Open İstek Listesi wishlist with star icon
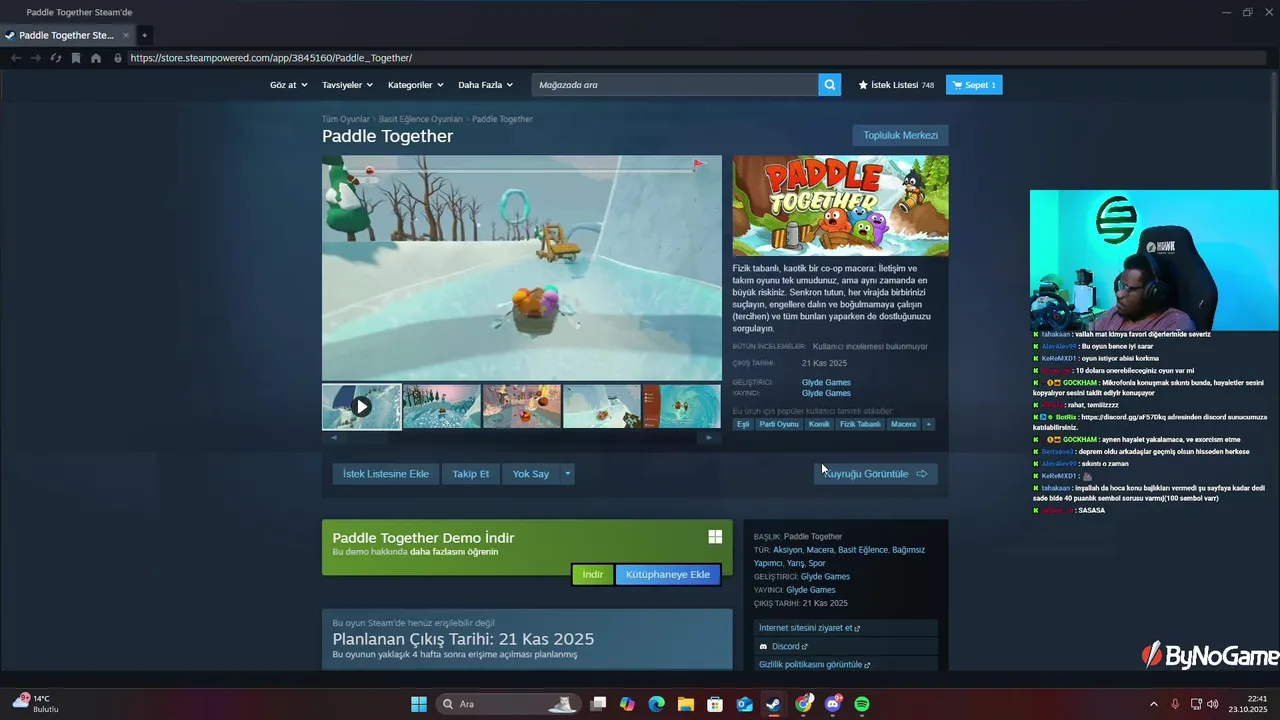This screenshot has width=1280, height=720. tap(896, 85)
